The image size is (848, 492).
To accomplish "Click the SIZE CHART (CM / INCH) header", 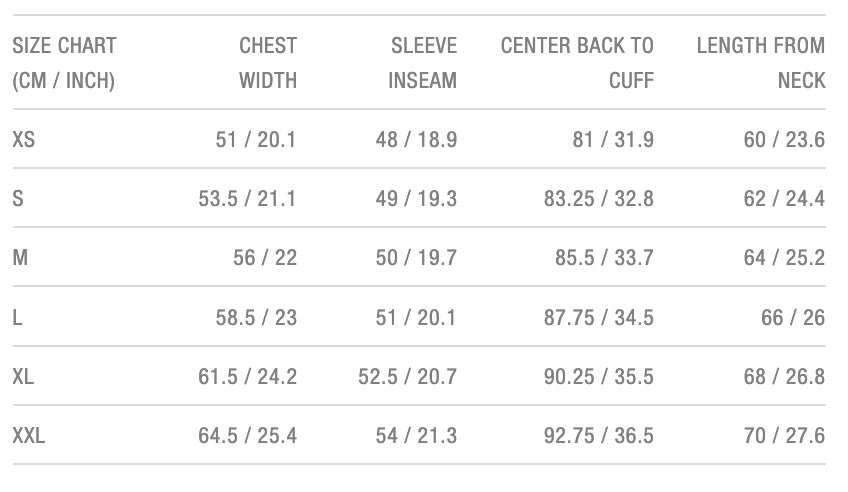I will [x=64, y=62].
